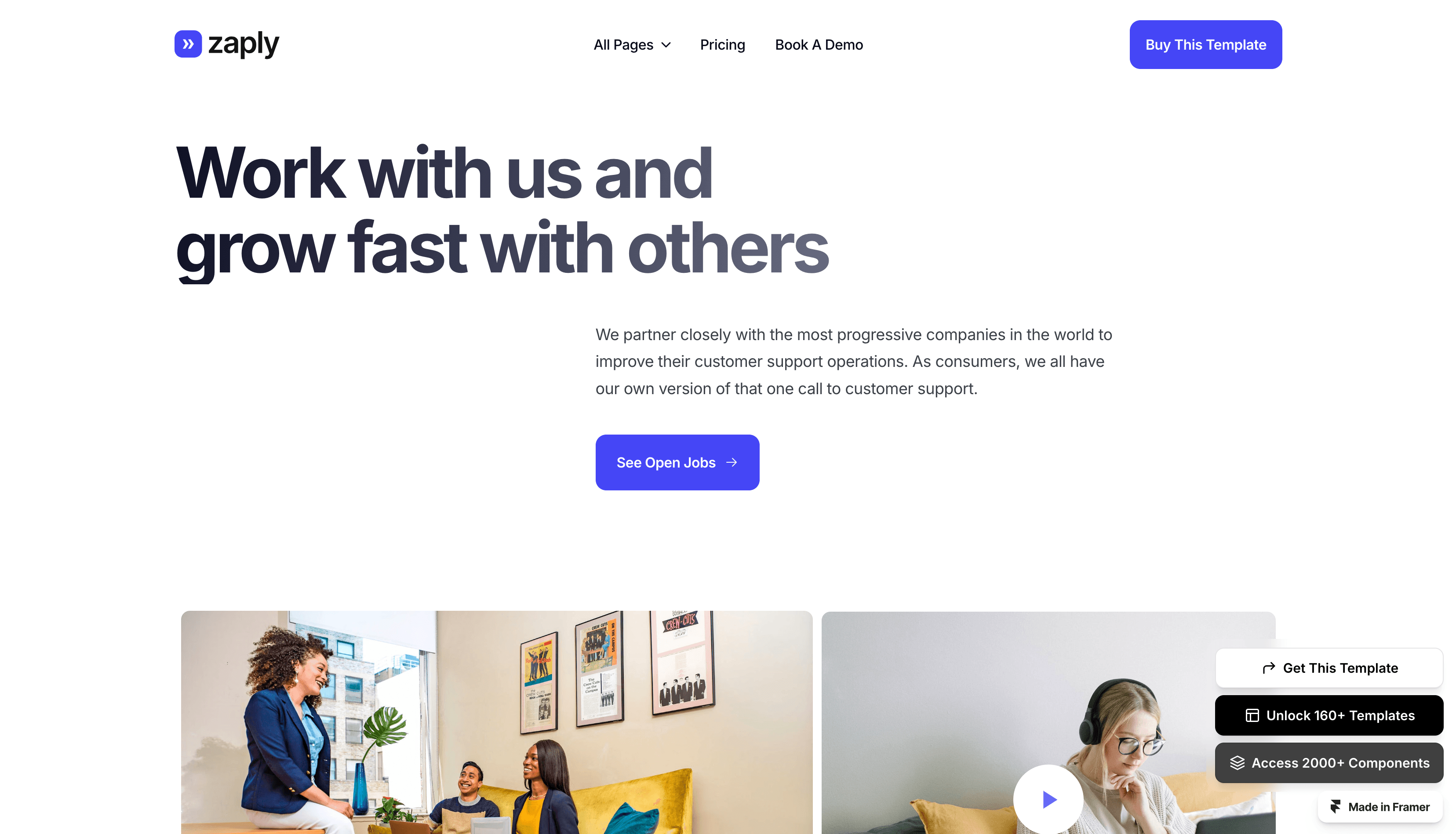Click the arrow icon in See Open Jobs

point(732,462)
